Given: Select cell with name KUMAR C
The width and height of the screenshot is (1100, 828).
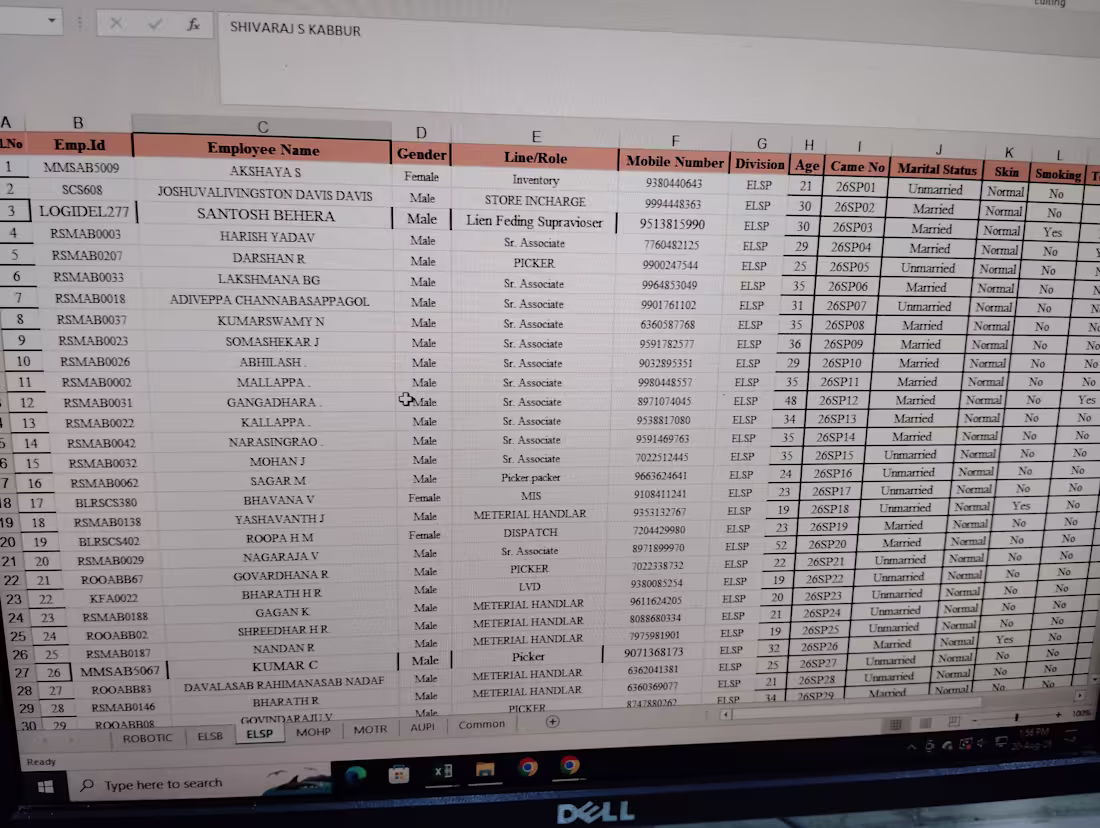Looking at the screenshot, I should (284, 665).
